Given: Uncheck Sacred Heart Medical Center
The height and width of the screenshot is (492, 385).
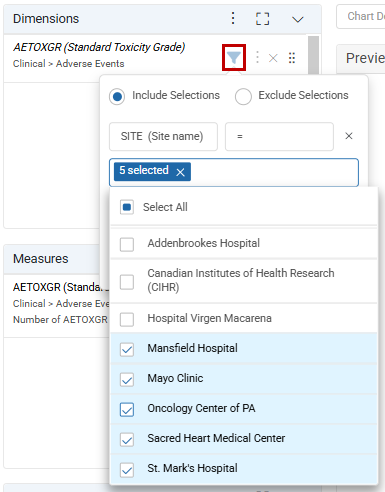Looking at the screenshot, I should click(x=127, y=440).
